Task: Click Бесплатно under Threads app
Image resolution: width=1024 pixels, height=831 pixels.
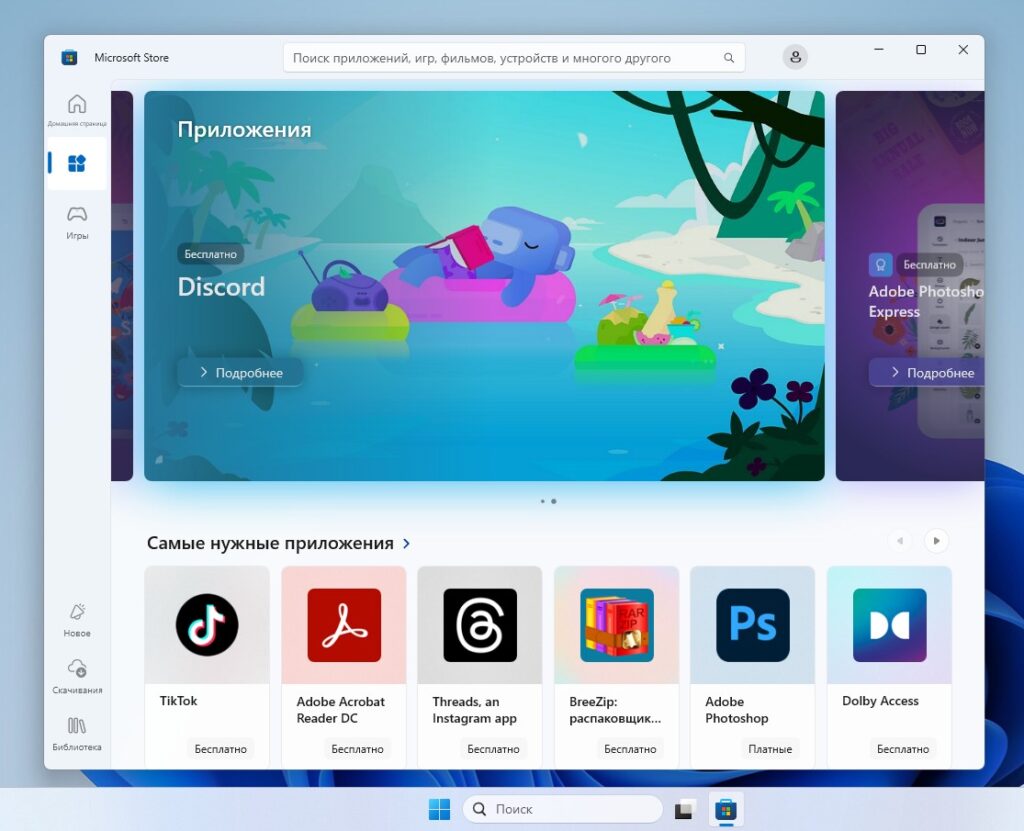Action: coord(493,749)
